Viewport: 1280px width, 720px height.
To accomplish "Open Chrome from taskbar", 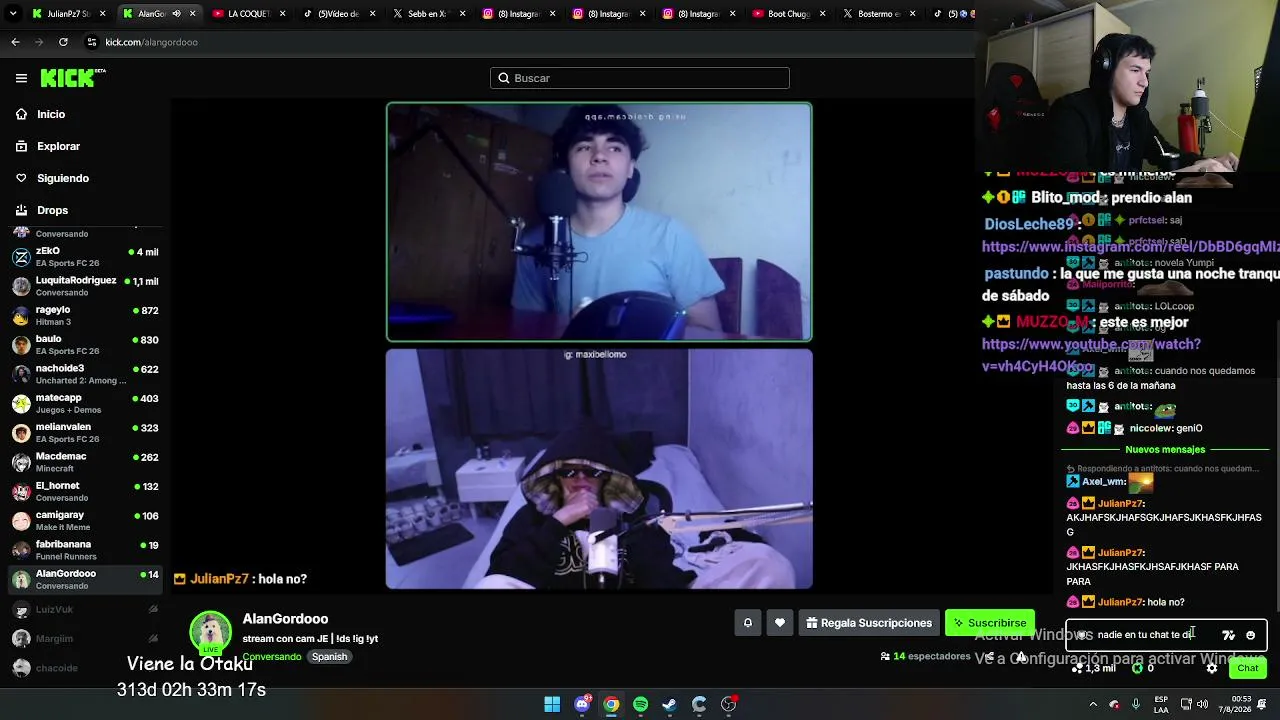I will click(611, 704).
